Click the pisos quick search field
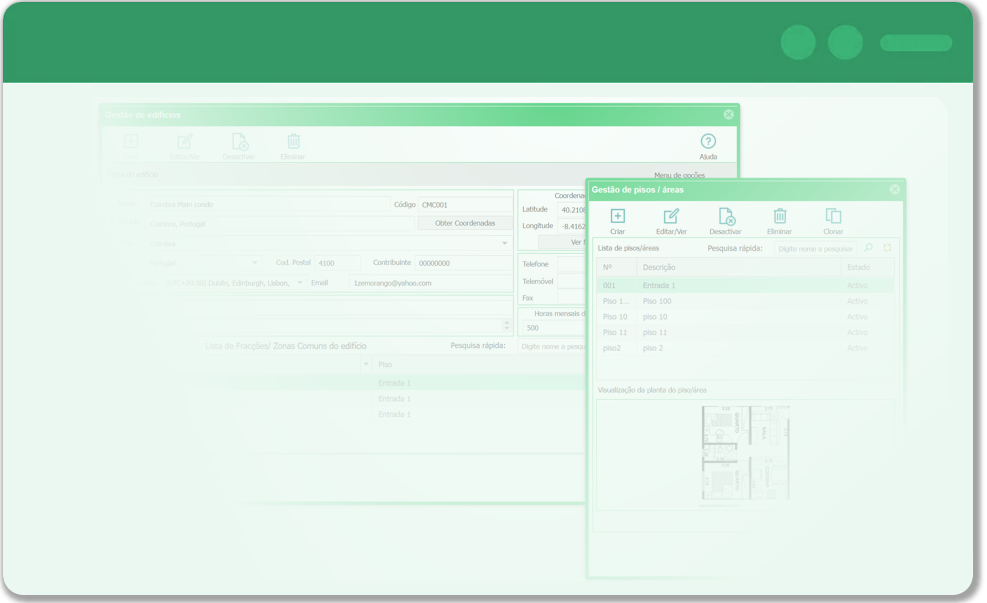 click(x=815, y=248)
